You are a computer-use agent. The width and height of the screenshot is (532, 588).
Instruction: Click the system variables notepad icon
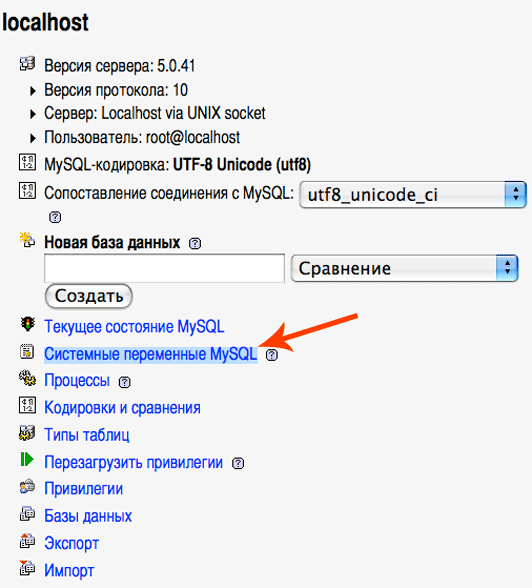pyautogui.click(x=27, y=352)
